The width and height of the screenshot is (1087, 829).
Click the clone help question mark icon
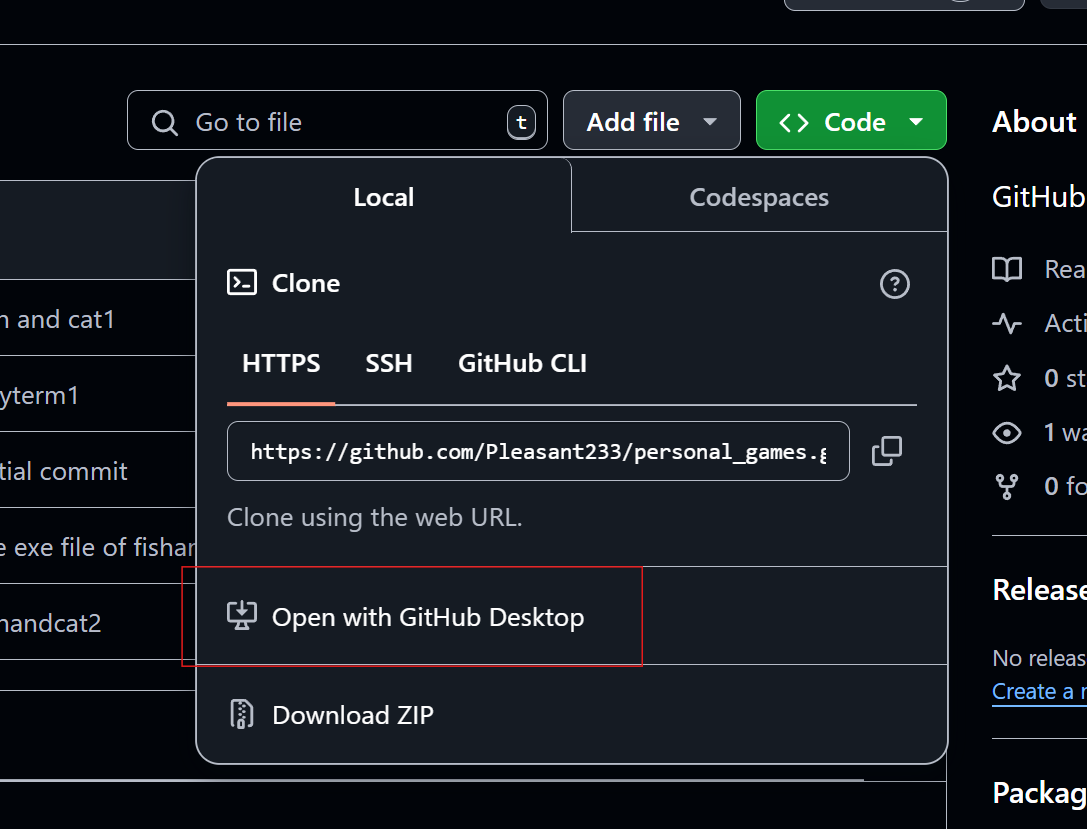tap(894, 284)
